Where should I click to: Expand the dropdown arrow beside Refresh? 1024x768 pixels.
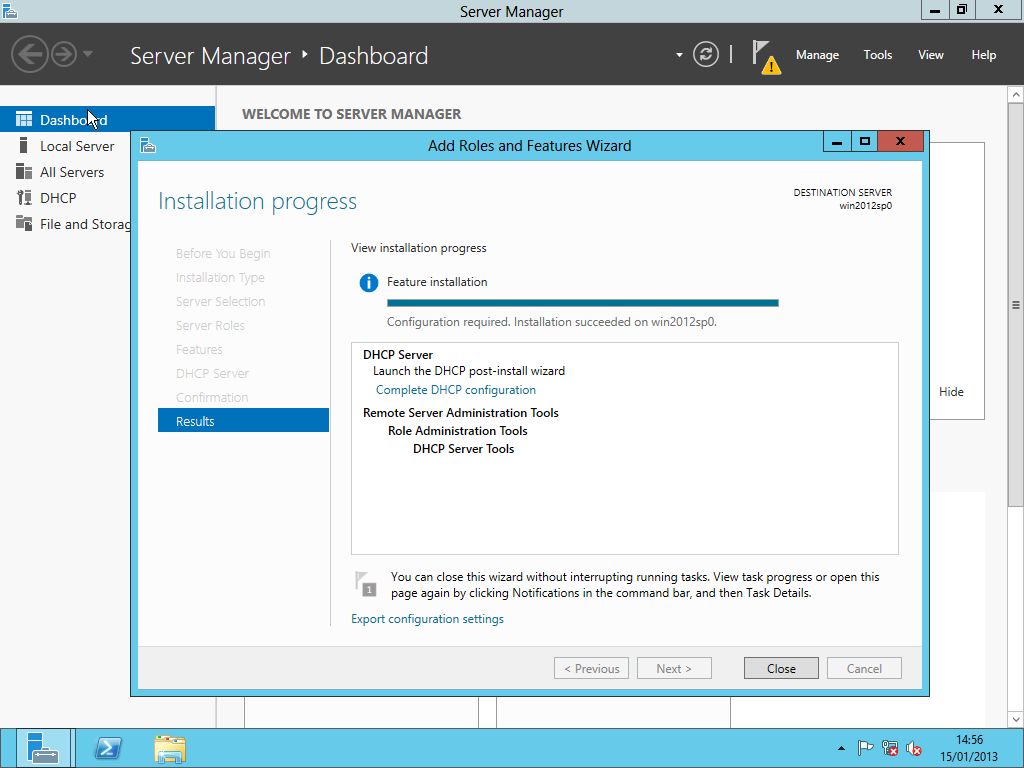679,55
